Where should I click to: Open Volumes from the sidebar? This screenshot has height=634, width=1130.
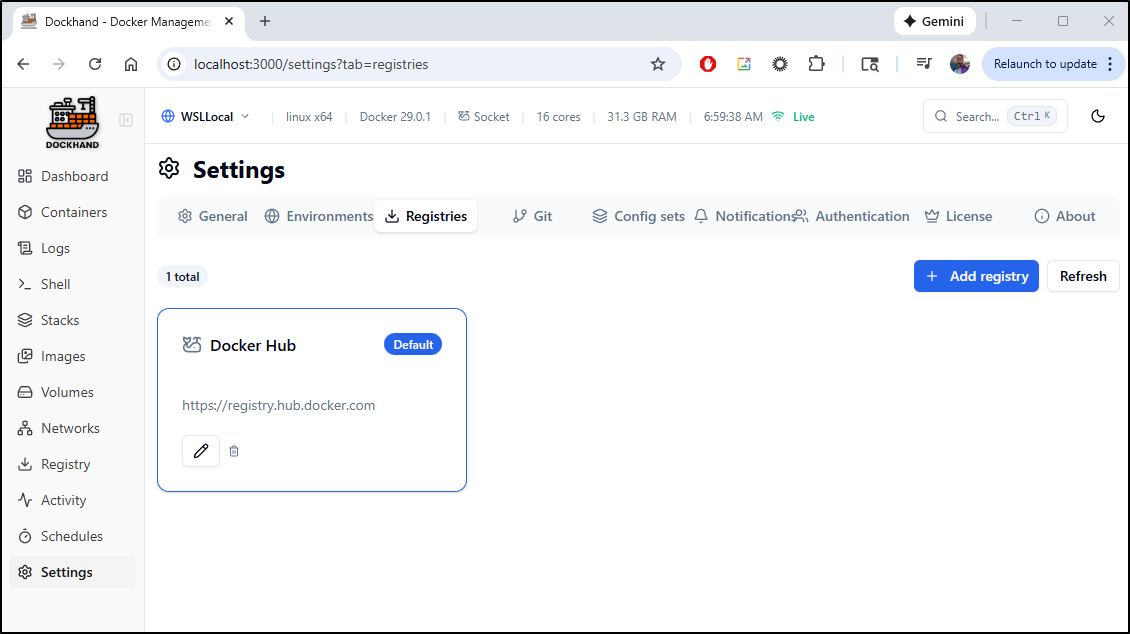coord(67,392)
